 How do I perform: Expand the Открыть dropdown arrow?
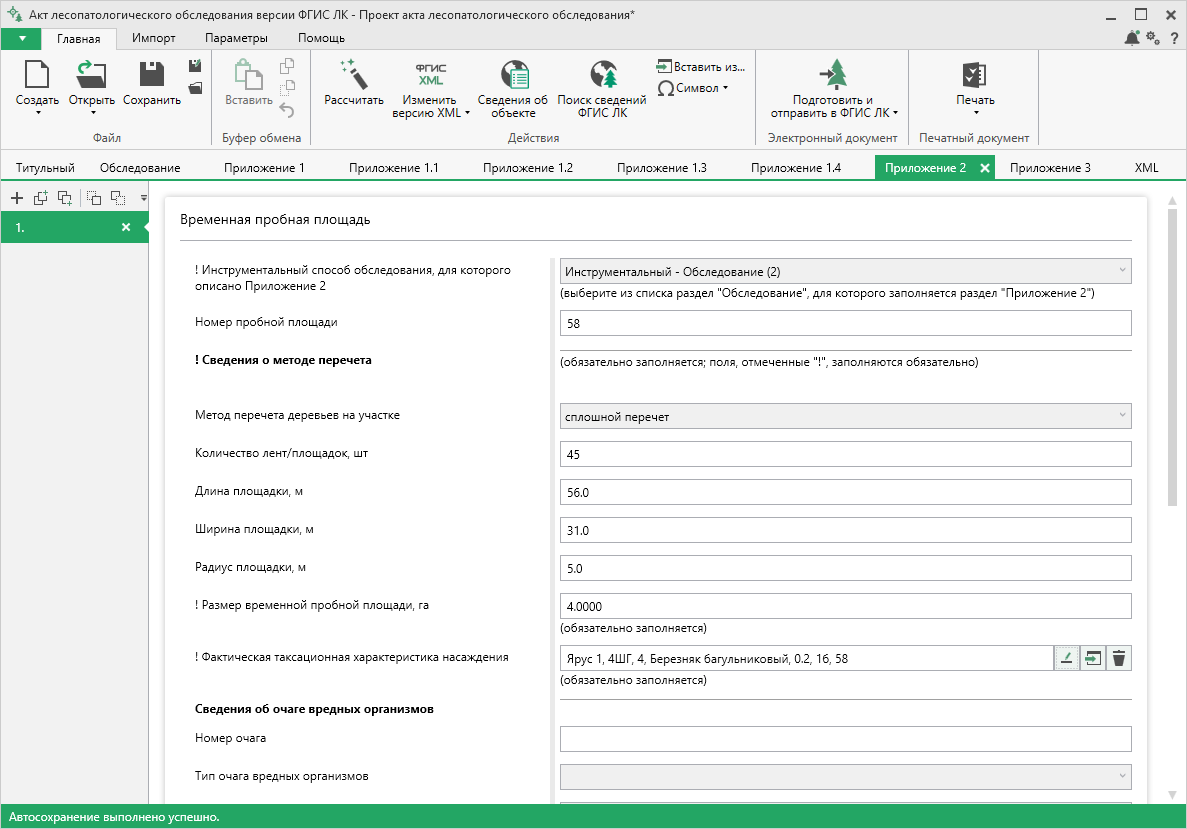pyautogui.click(x=93, y=114)
